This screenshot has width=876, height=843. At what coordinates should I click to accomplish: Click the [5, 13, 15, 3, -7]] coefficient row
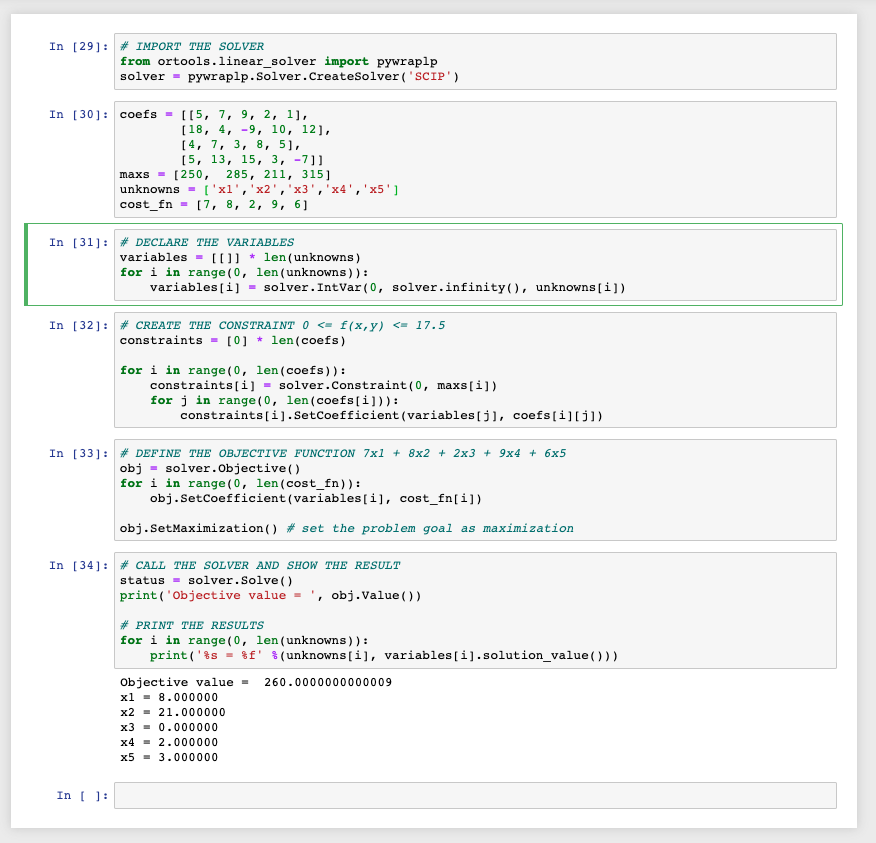coord(251,159)
